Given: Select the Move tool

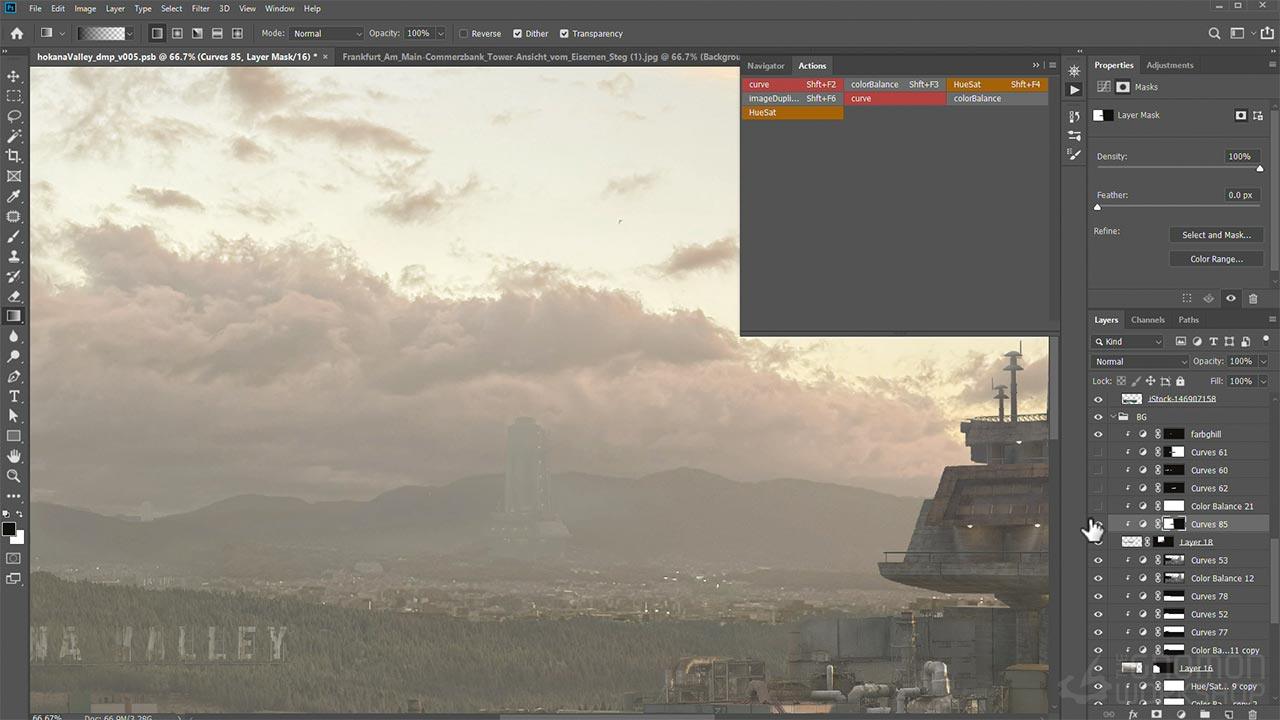Looking at the screenshot, I should [x=14, y=76].
